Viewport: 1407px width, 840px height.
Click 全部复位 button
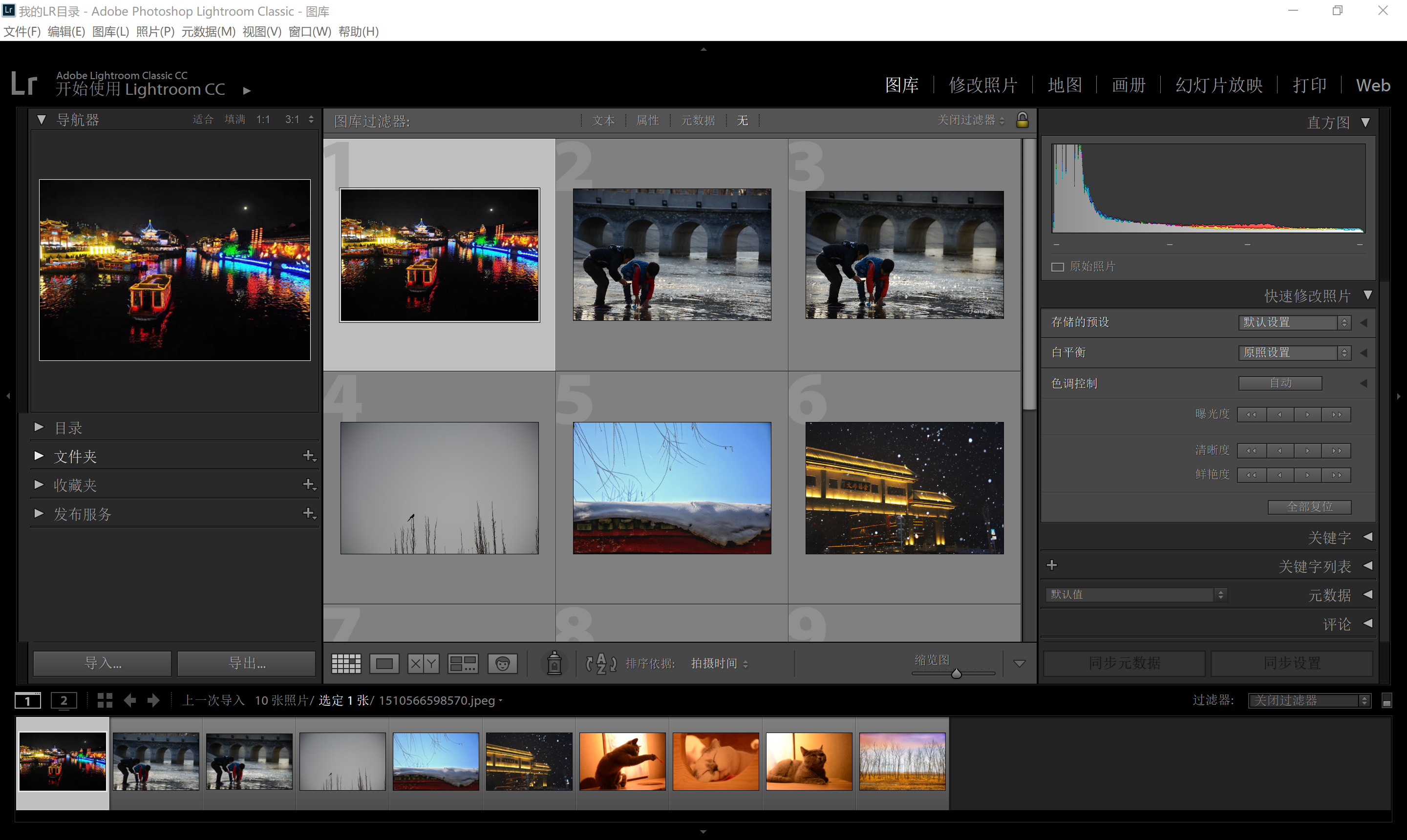[1310, 506]
